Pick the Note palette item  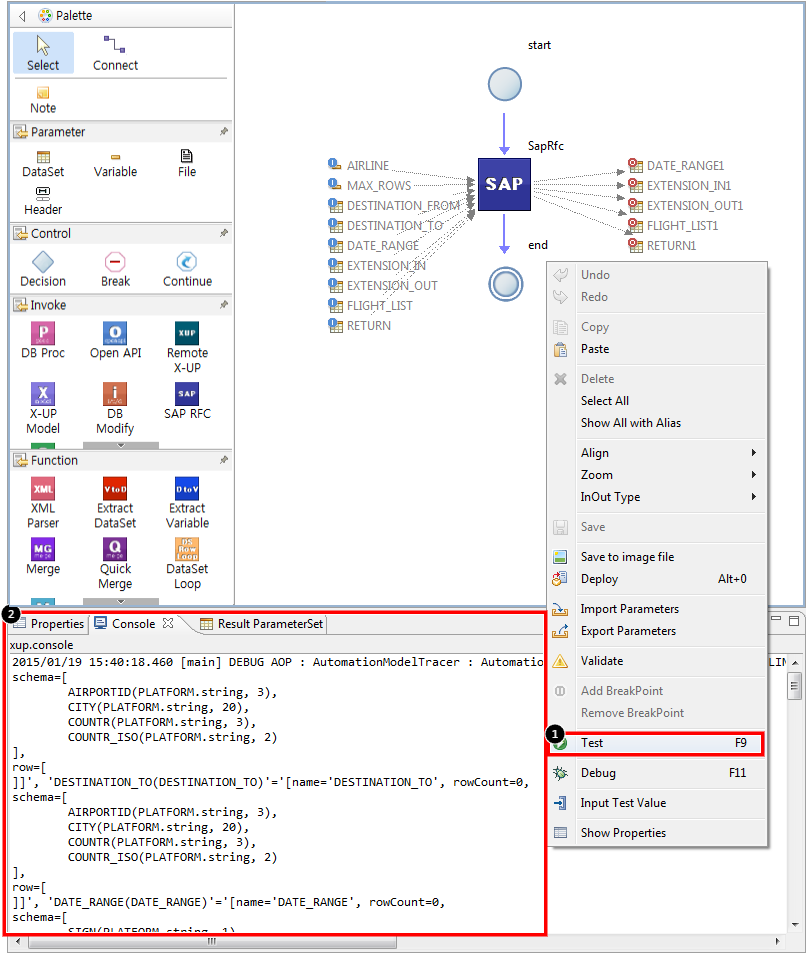pos(43,100)
